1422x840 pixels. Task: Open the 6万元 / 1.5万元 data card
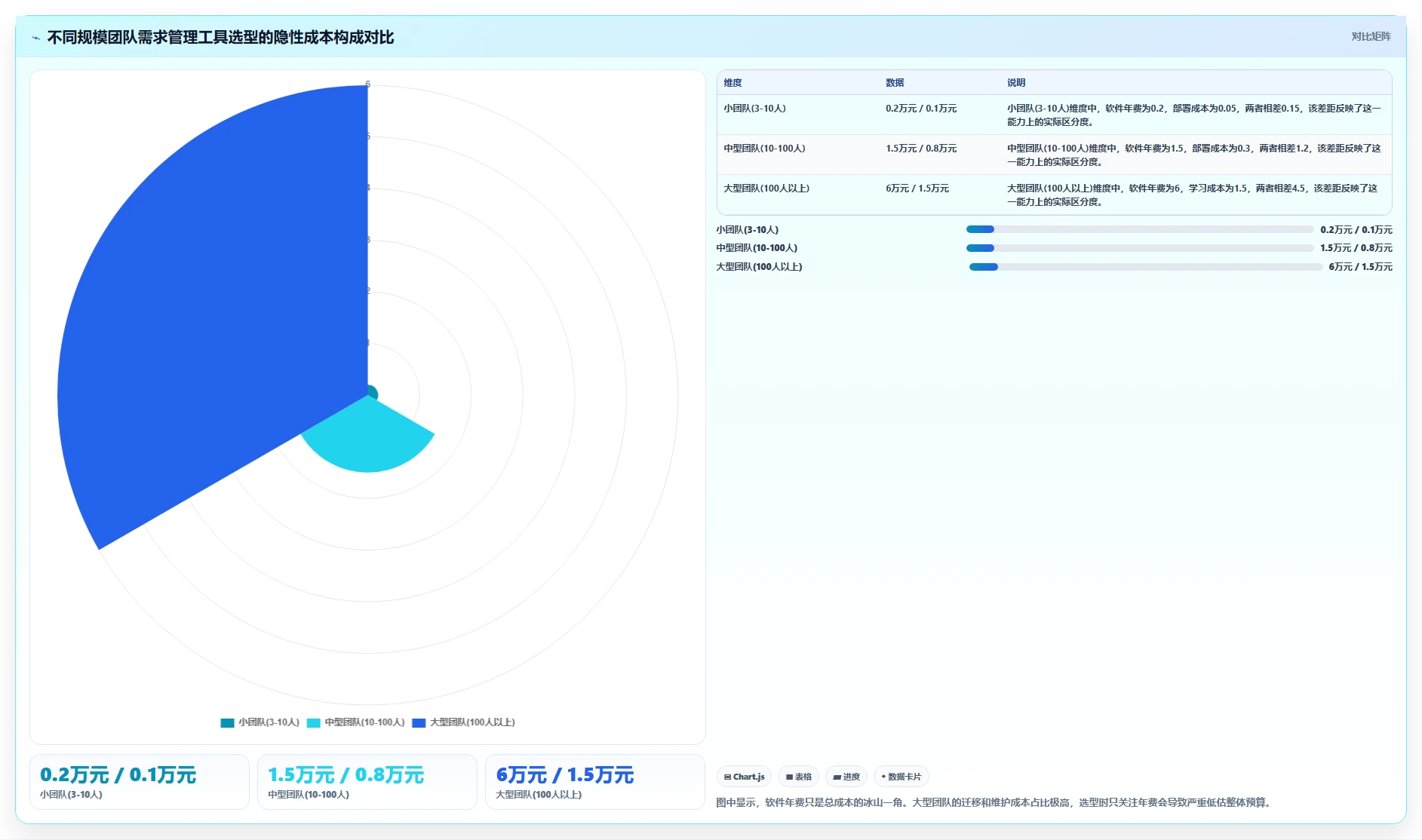595,782
